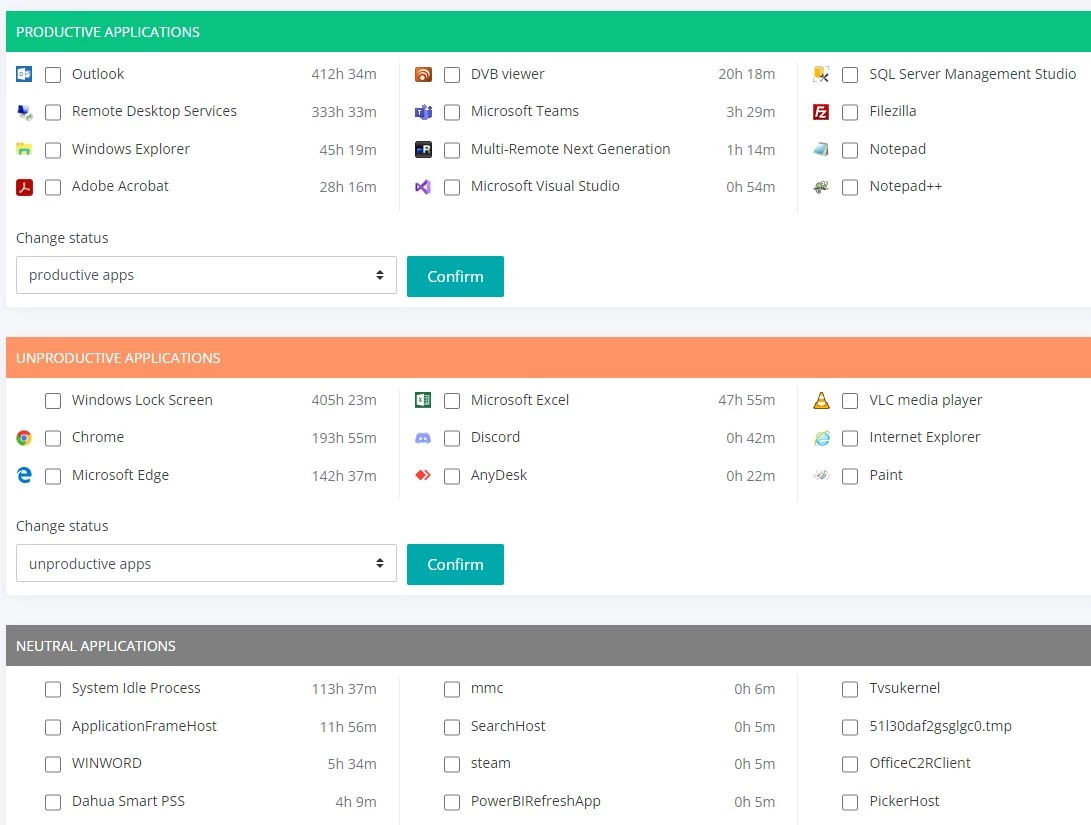The width and height of the screenshot is (1091, 825).
Task: Tick the VLC media player checkbox
Action: tap(850, 401)
